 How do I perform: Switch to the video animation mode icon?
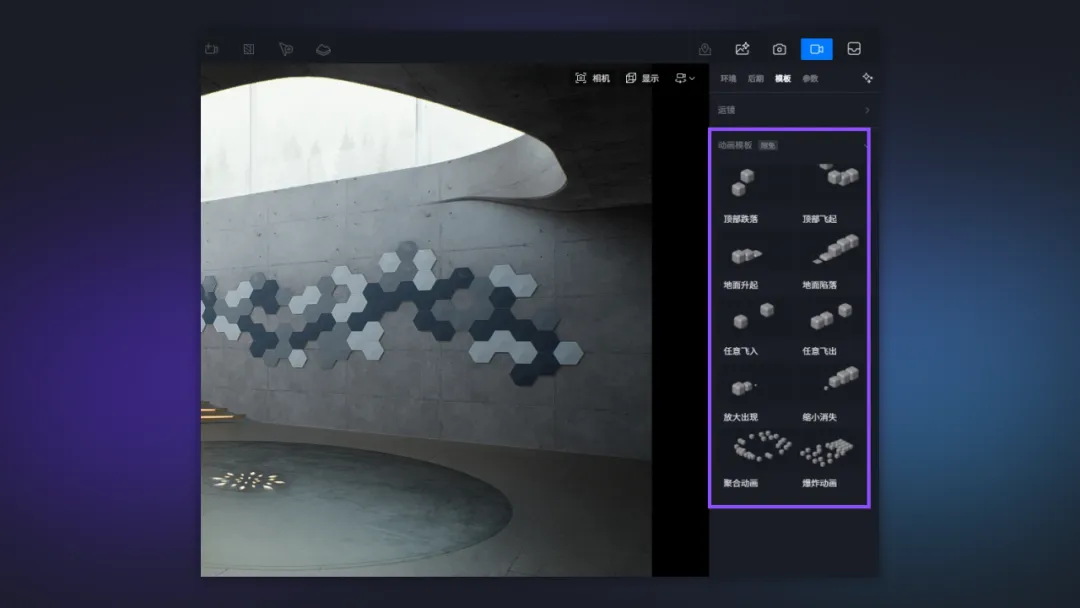tap(816, 49)
